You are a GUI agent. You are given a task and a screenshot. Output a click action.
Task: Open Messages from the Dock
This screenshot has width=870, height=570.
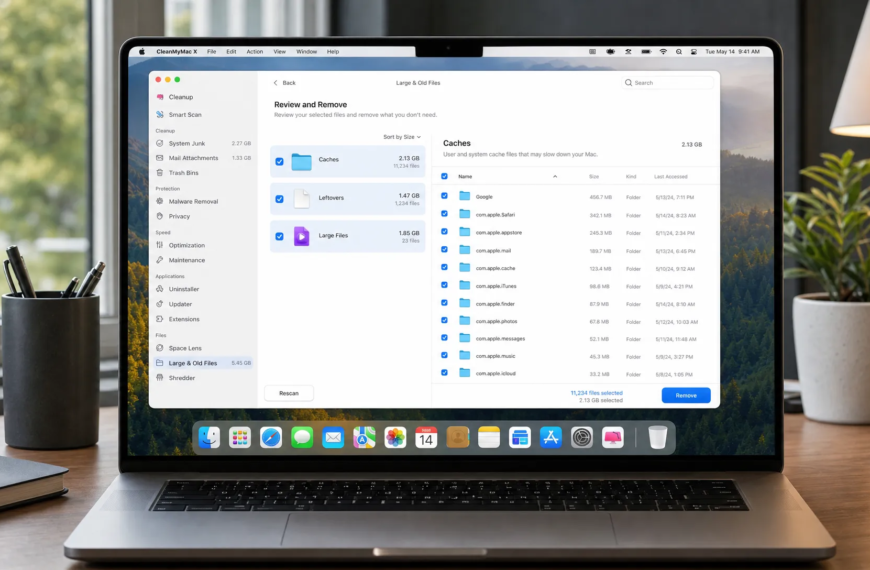[x=302, y=438]
